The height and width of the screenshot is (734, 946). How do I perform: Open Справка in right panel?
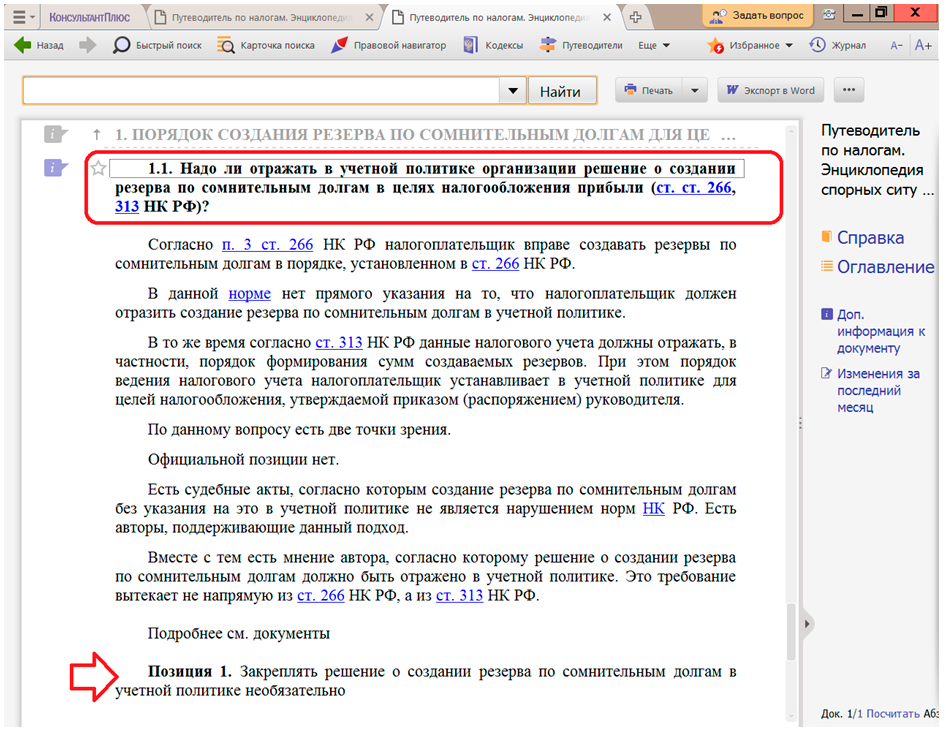[869, 238]
